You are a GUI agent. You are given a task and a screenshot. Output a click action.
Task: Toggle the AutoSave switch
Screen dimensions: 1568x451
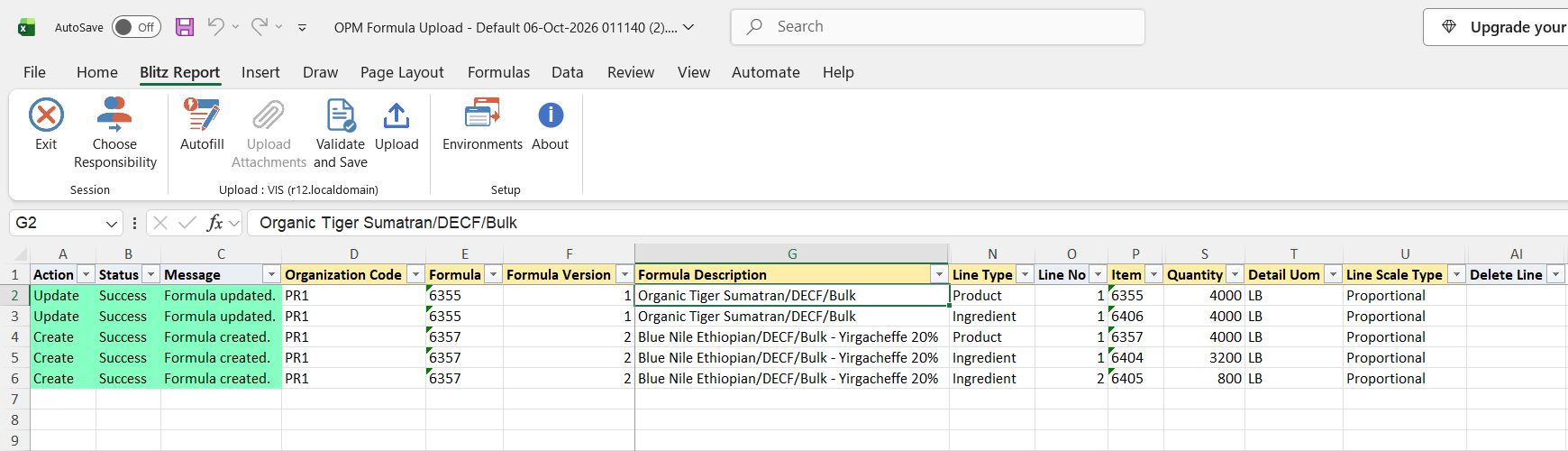click(x=136, y=27)
